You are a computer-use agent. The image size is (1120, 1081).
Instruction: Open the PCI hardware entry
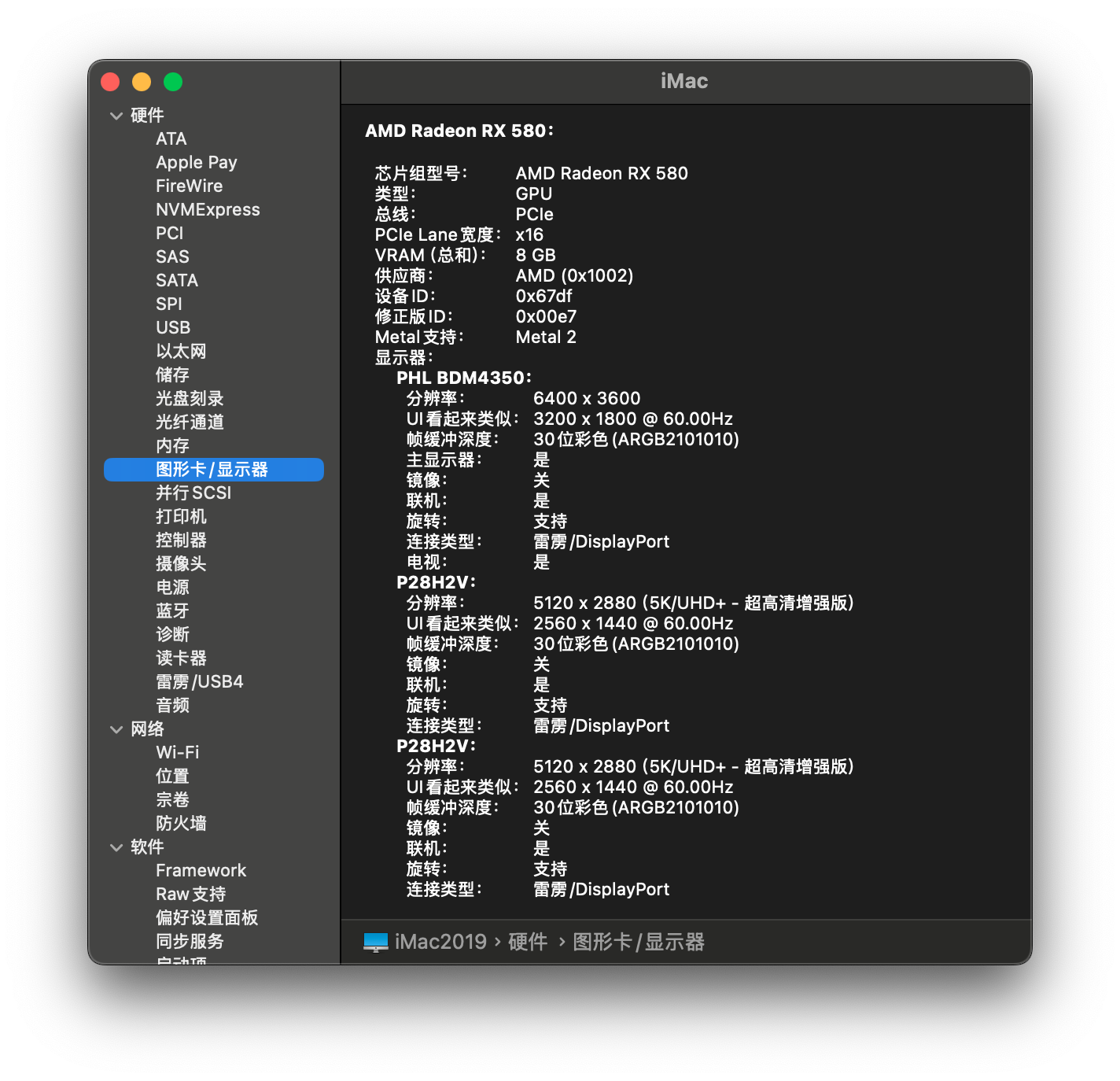[170, 233]
